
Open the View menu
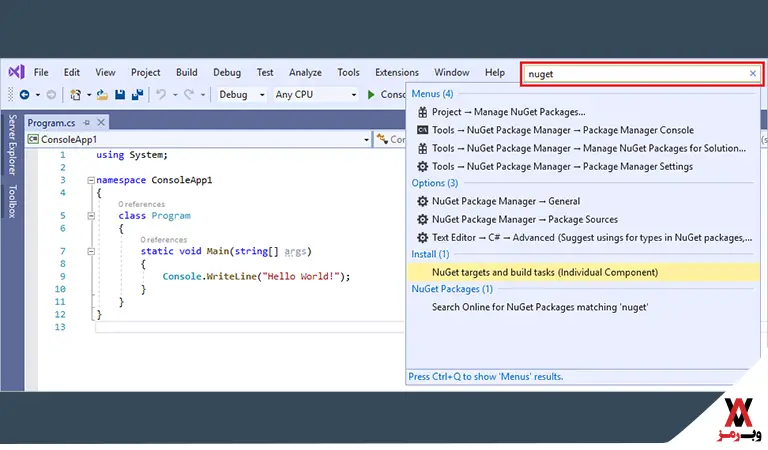click(105, 72)
